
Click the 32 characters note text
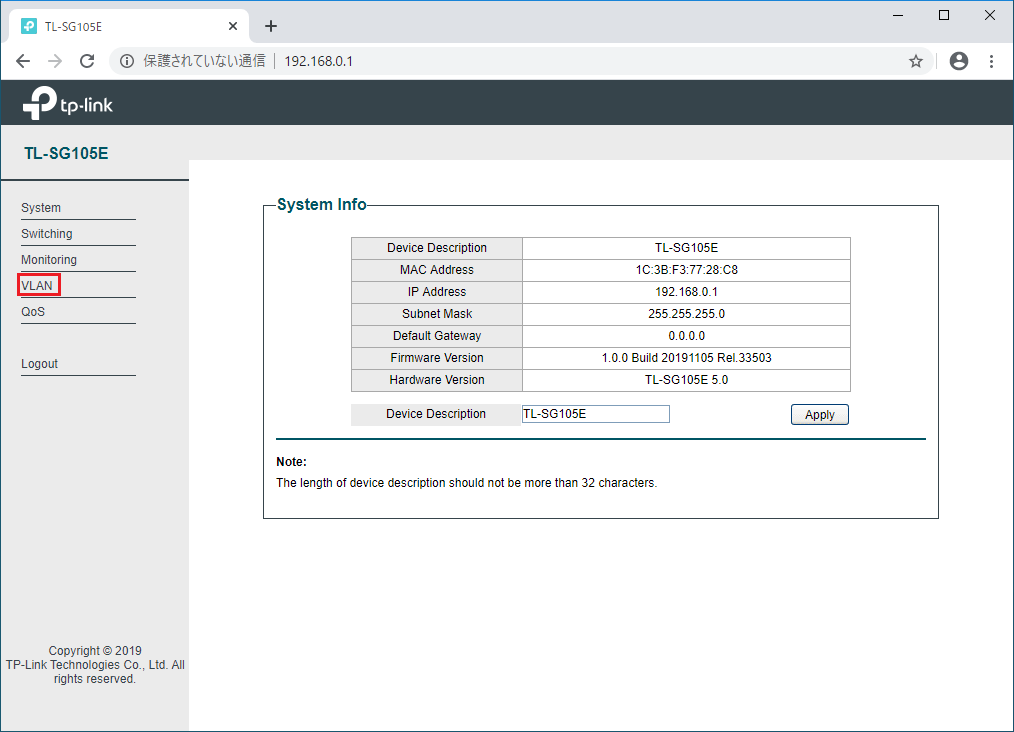466,482
